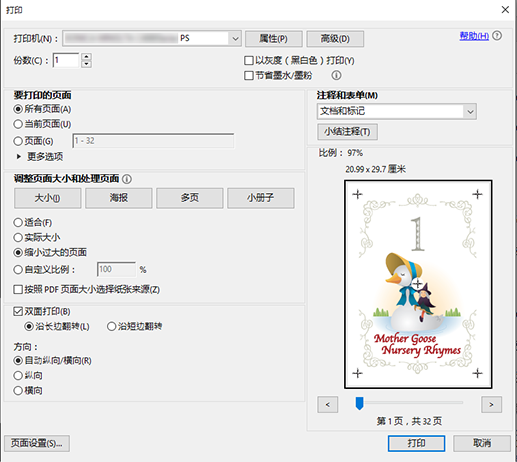Image resolution: width=517 pixels, height=462 pixels.
Task: Select auto portrait/landscape orientation
Action: 18,361
